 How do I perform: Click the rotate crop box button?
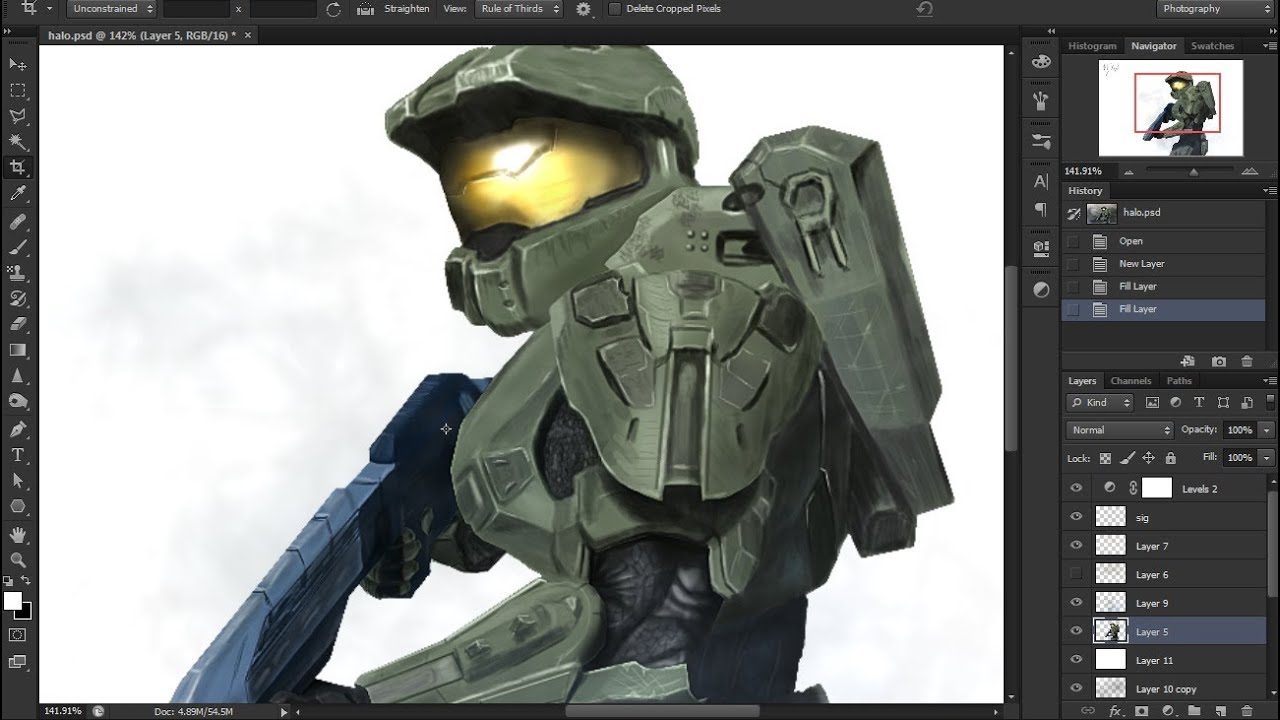point(333,9)
